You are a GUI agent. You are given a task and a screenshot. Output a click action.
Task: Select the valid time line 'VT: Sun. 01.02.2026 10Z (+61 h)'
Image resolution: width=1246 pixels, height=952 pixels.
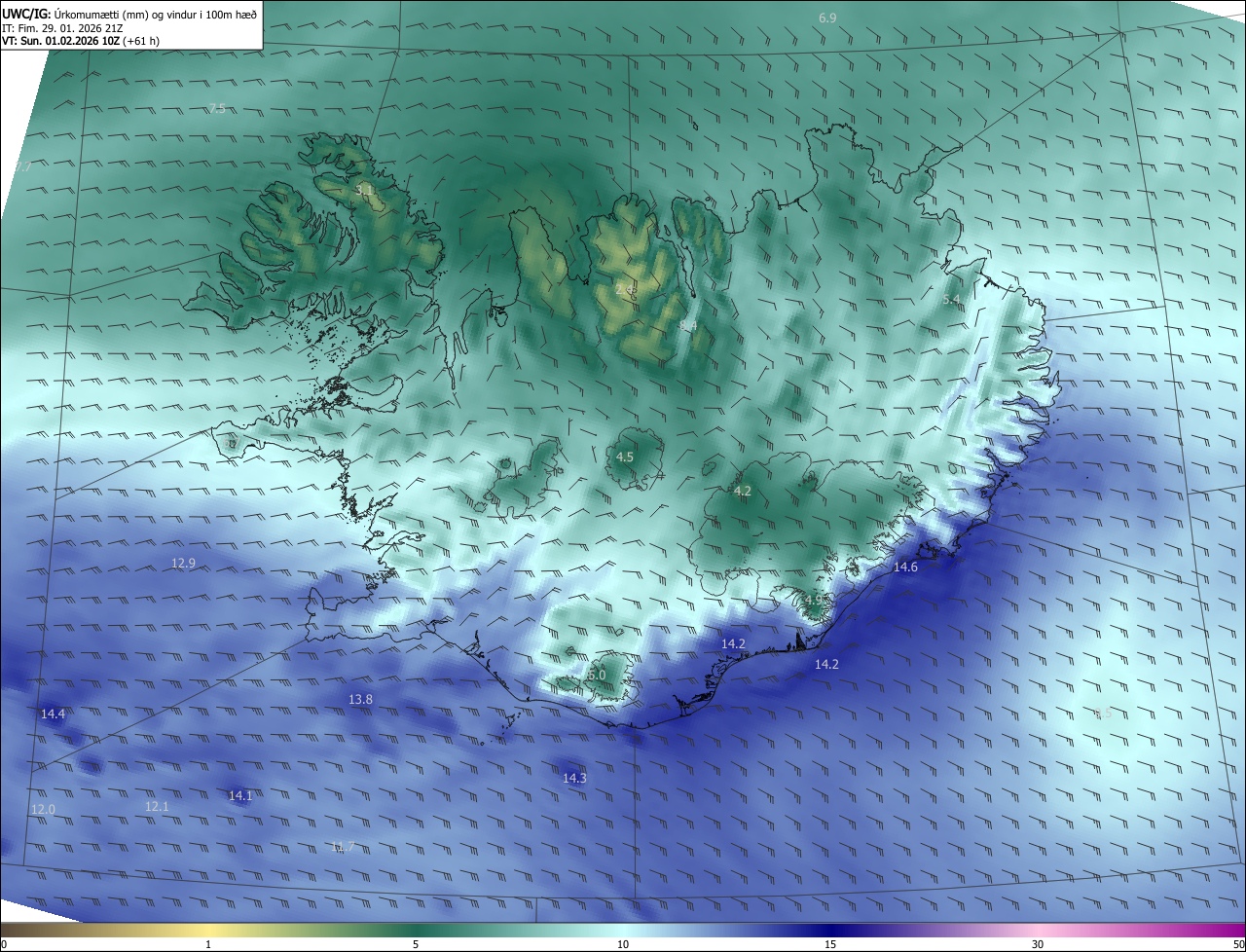81,41
